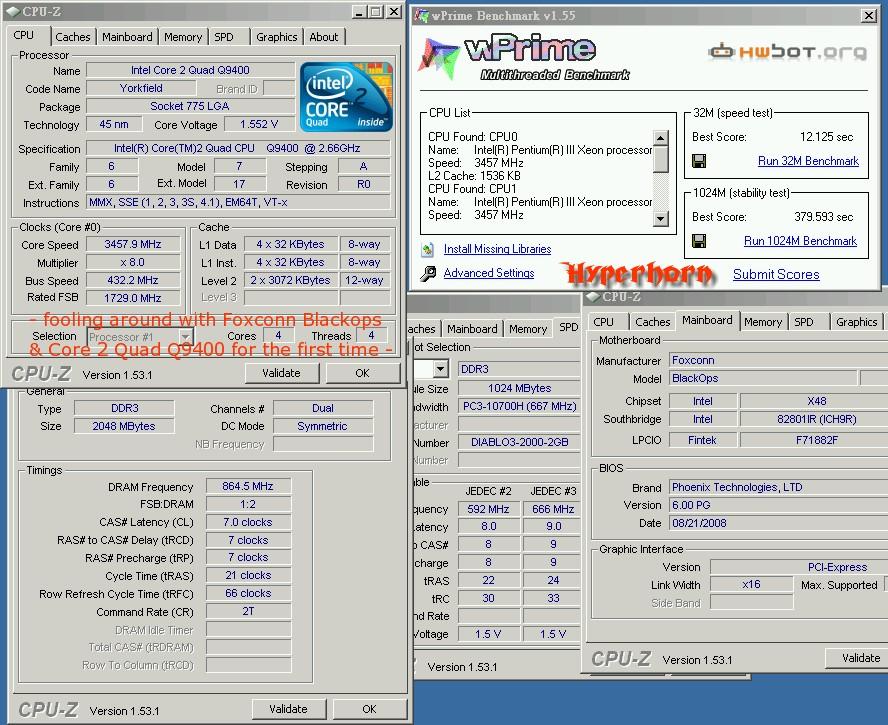Click the PC3-10700H (667 MHz) bandwidth value
The image size is (888, 725).
coord(519,406)
